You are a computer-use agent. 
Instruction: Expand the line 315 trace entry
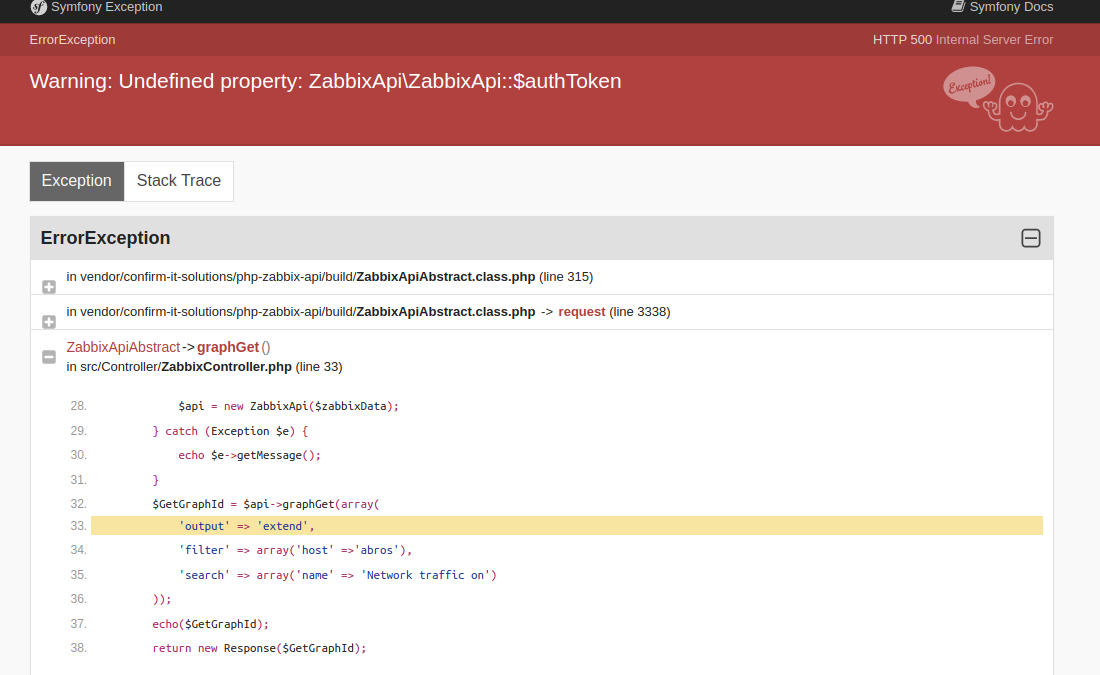click(49, 287)
